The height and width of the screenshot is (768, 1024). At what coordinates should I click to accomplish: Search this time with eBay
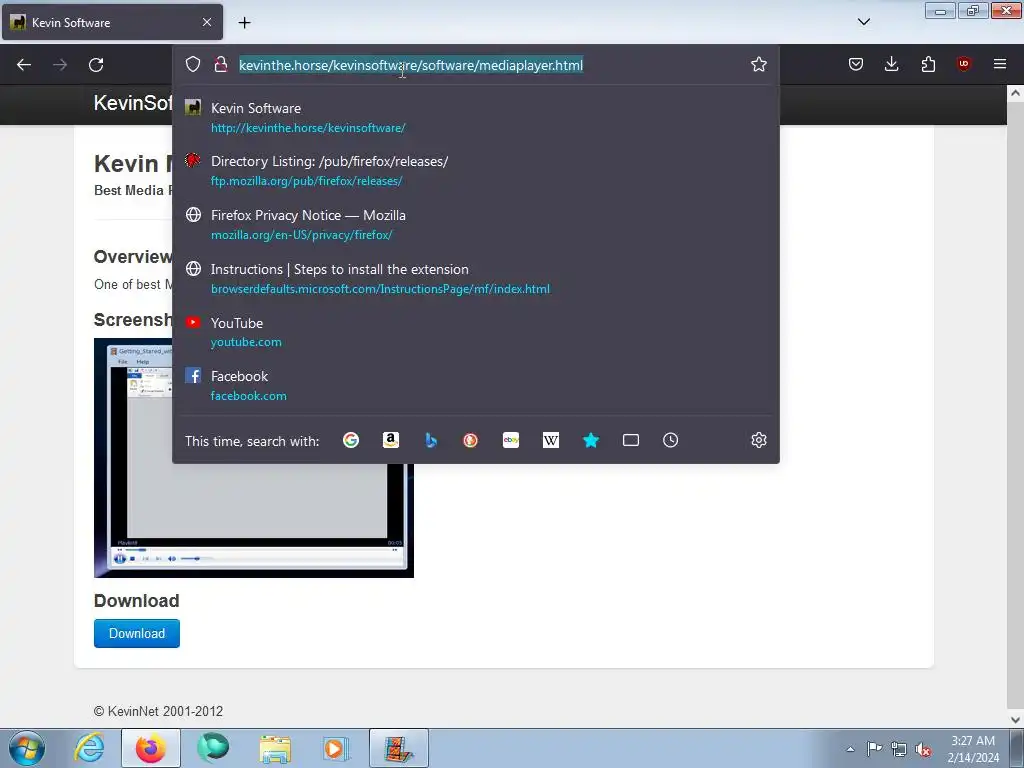tap(511, 440)
